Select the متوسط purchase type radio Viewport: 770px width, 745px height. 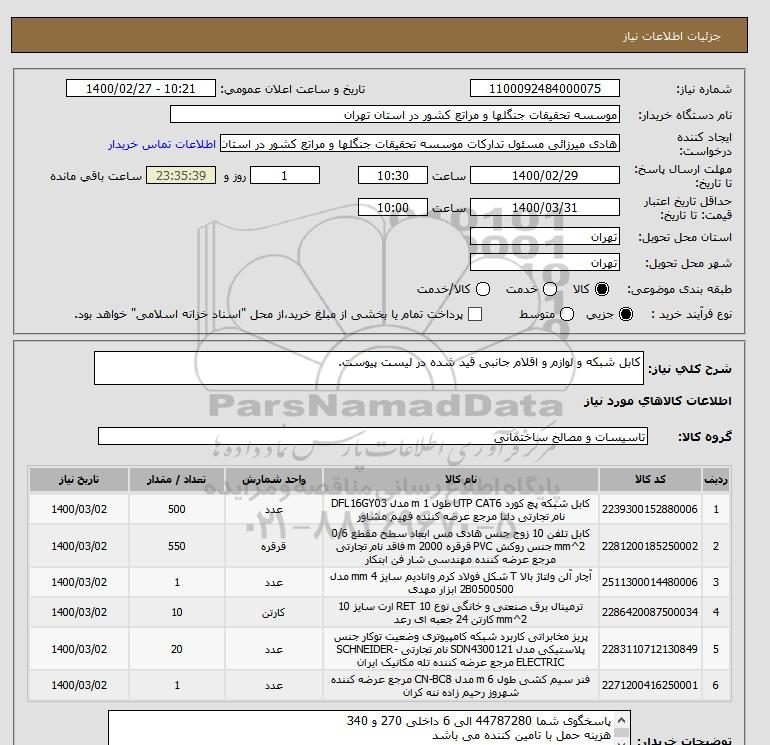tap(567, 314)
